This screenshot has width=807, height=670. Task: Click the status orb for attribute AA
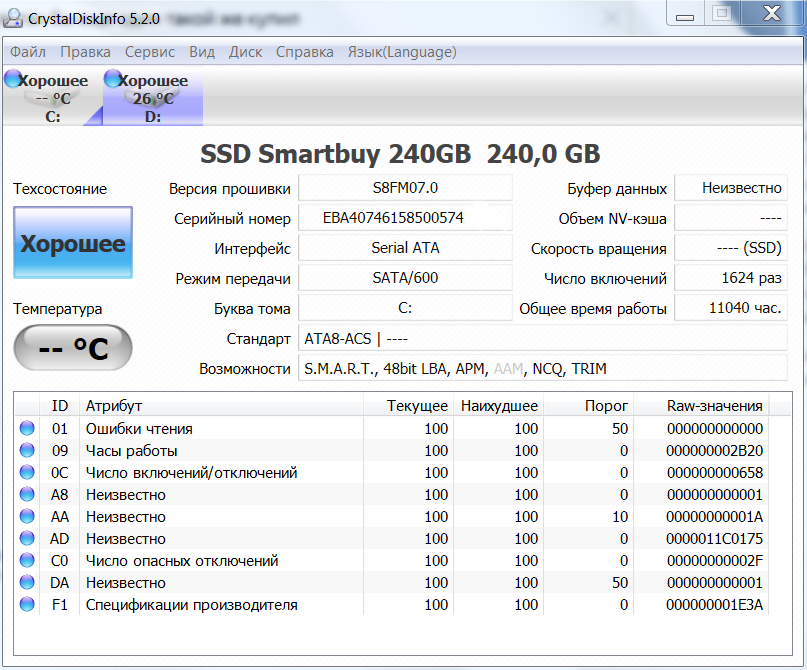pos(27,516)
